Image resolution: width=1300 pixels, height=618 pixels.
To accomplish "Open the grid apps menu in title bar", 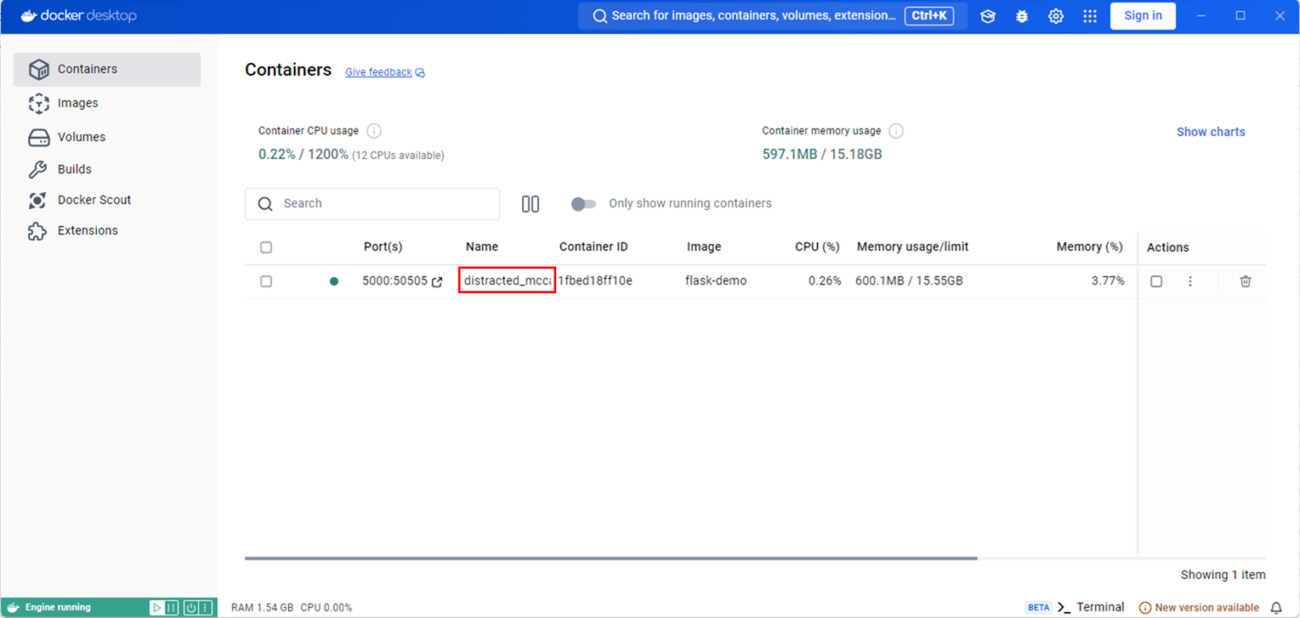I will point(1089,16).
